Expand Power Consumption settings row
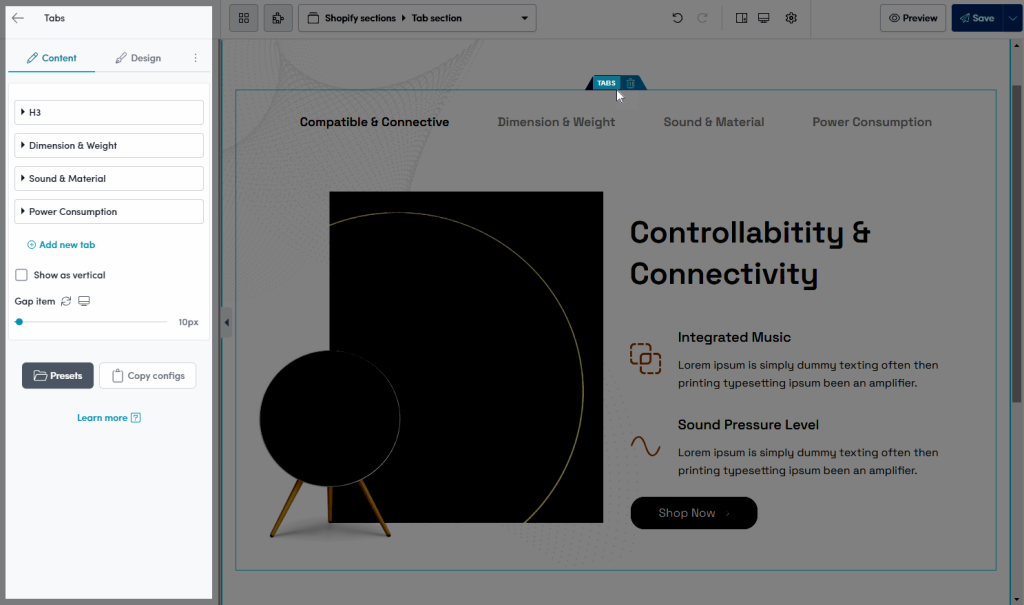1024x605 pixels. point(109,212)
